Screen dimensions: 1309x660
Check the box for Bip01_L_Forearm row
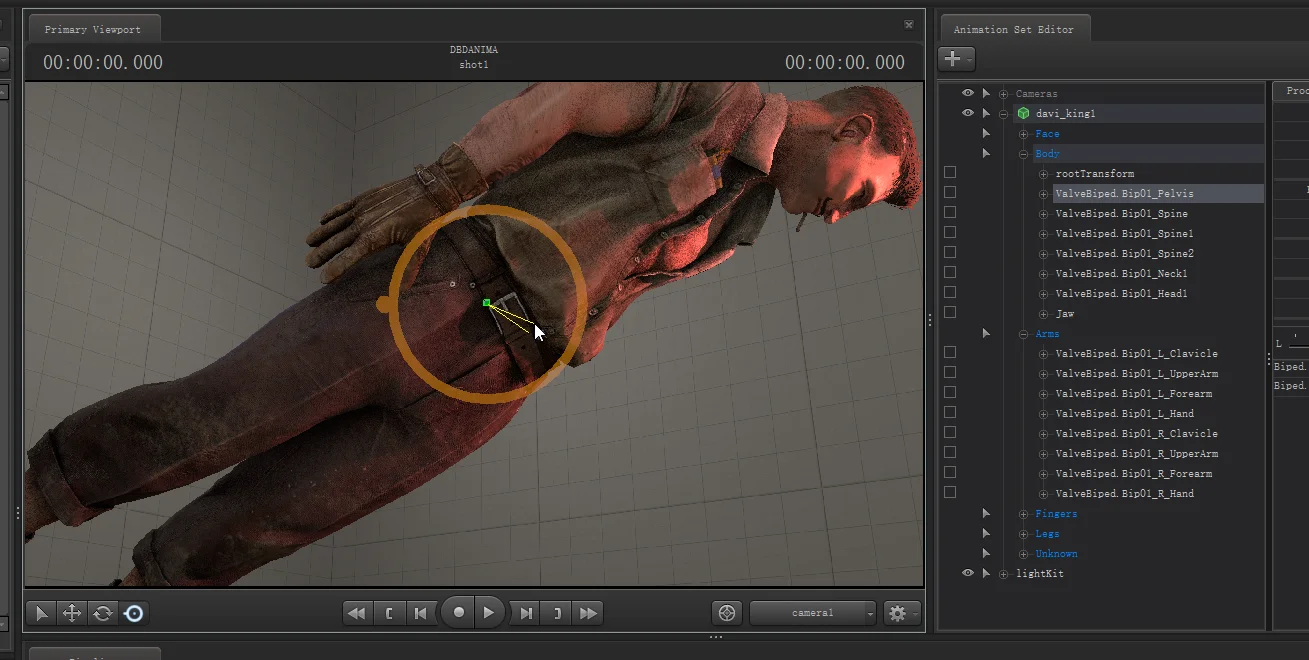[x=950, y=393]
